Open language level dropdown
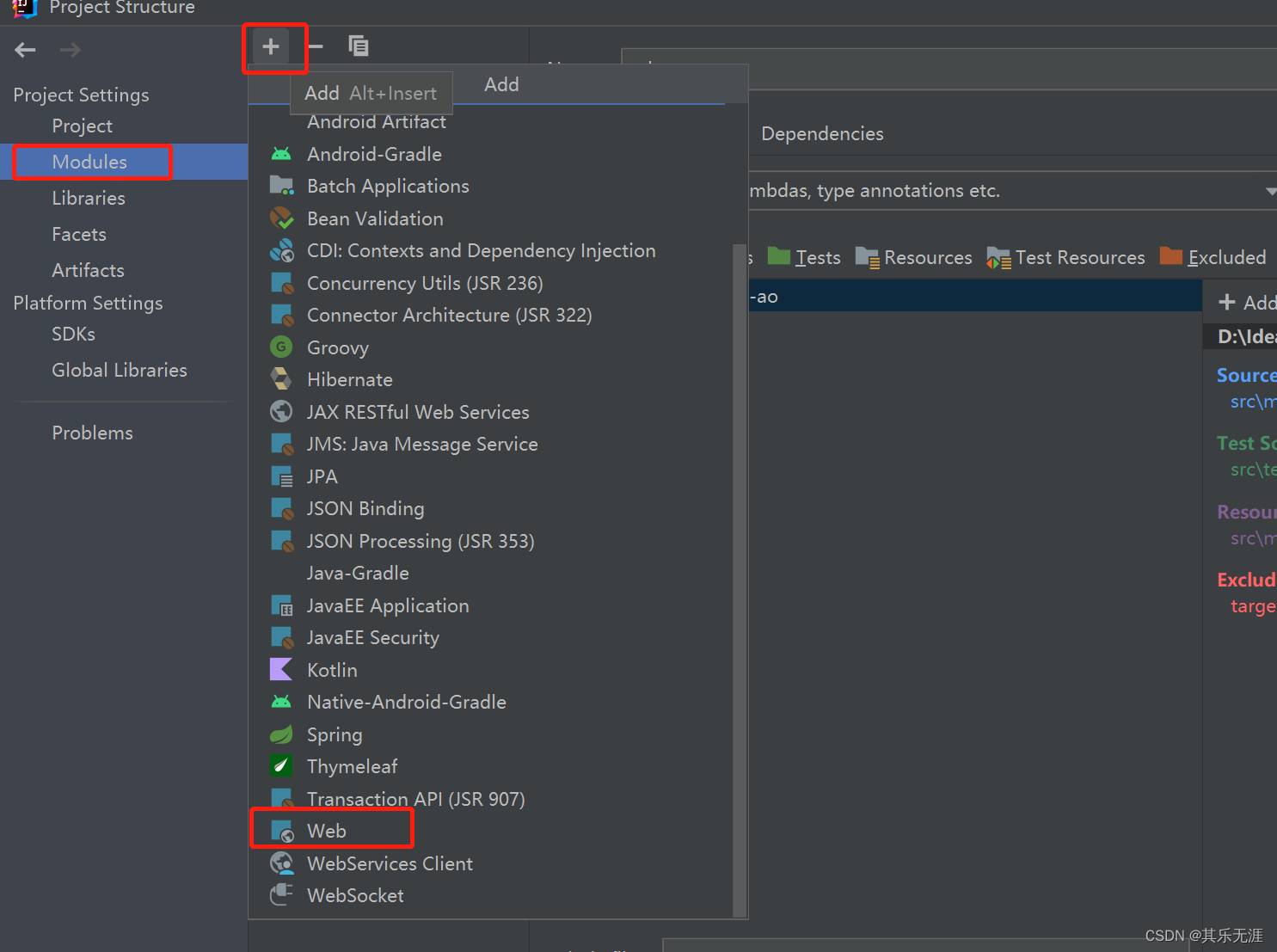This screenshot has width=1277, height=952. tap(1012, 191)
